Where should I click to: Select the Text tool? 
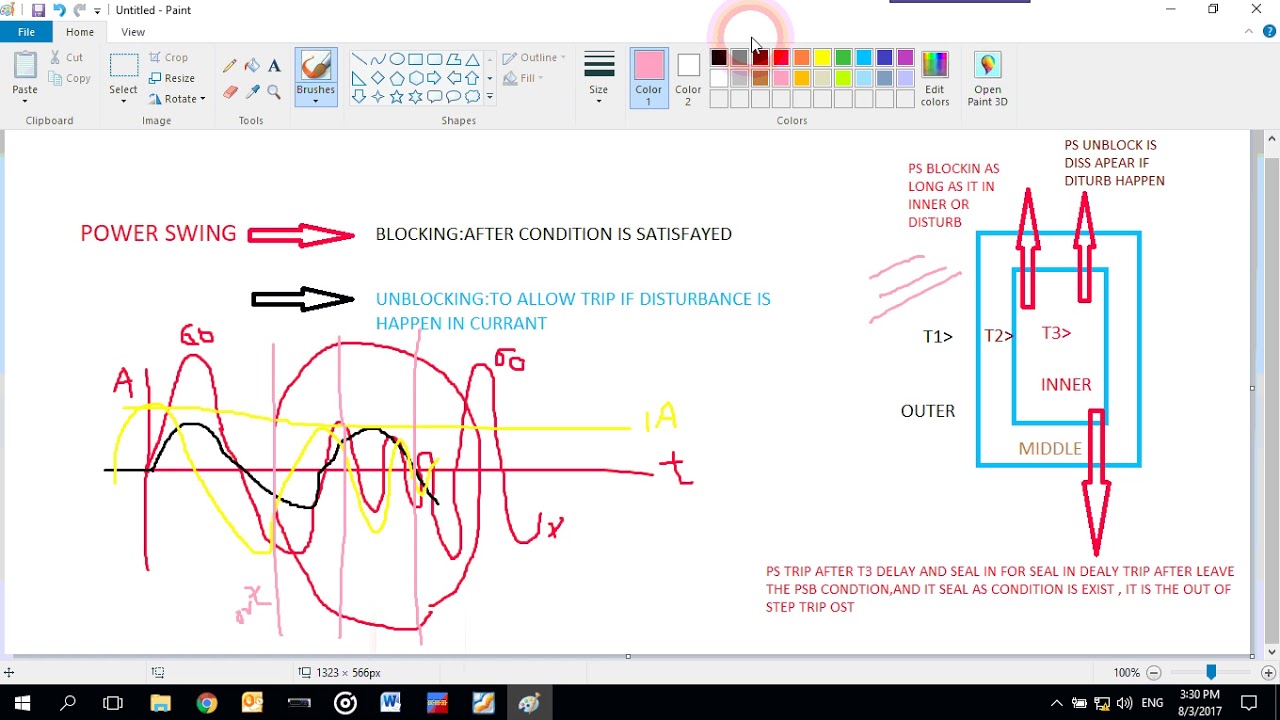pyautogui.click(x=274, y=66)
